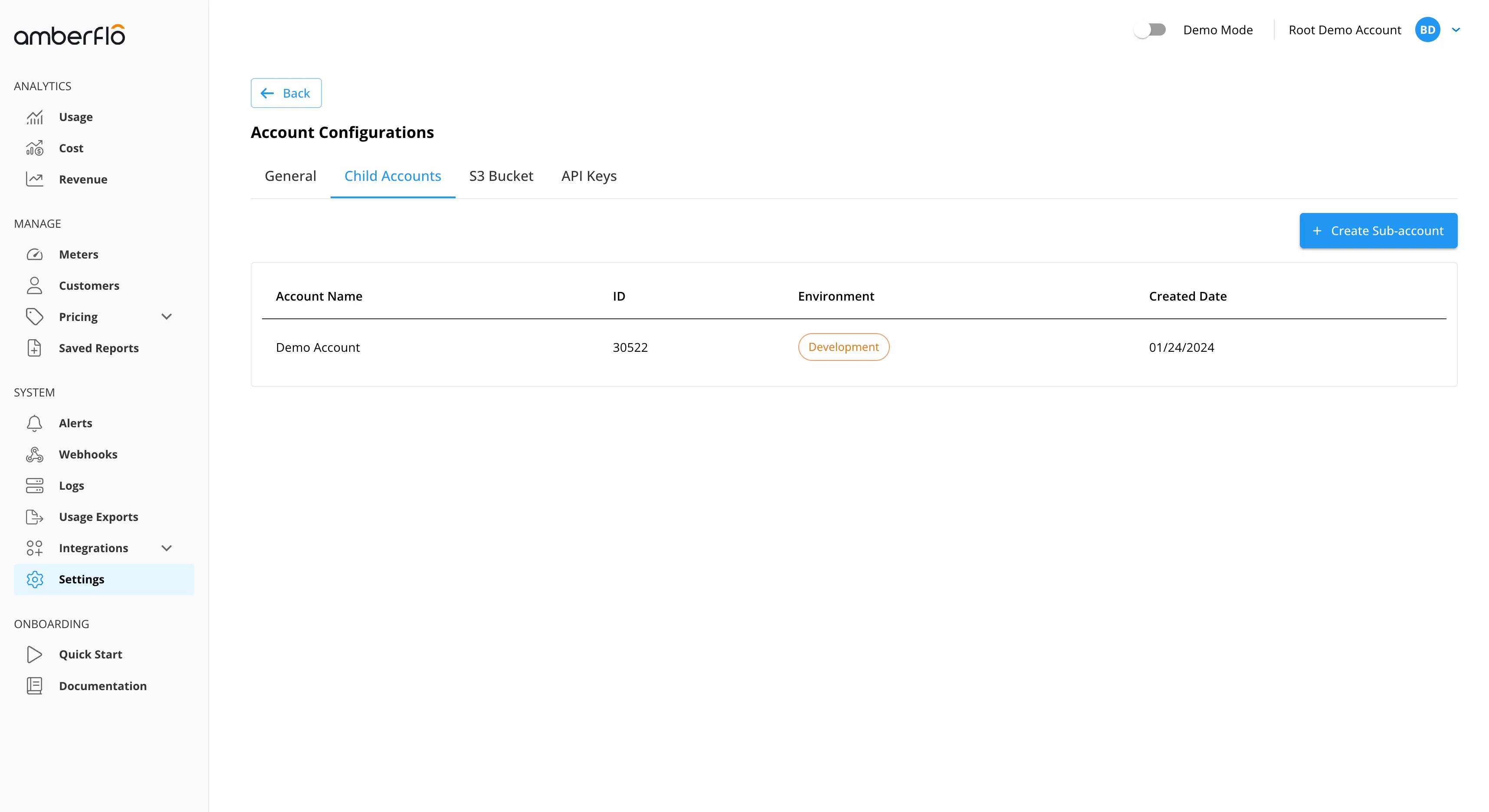Switch to the S3 Bucket tab
Screen dimensions: 1489x812
coord(501,176)
